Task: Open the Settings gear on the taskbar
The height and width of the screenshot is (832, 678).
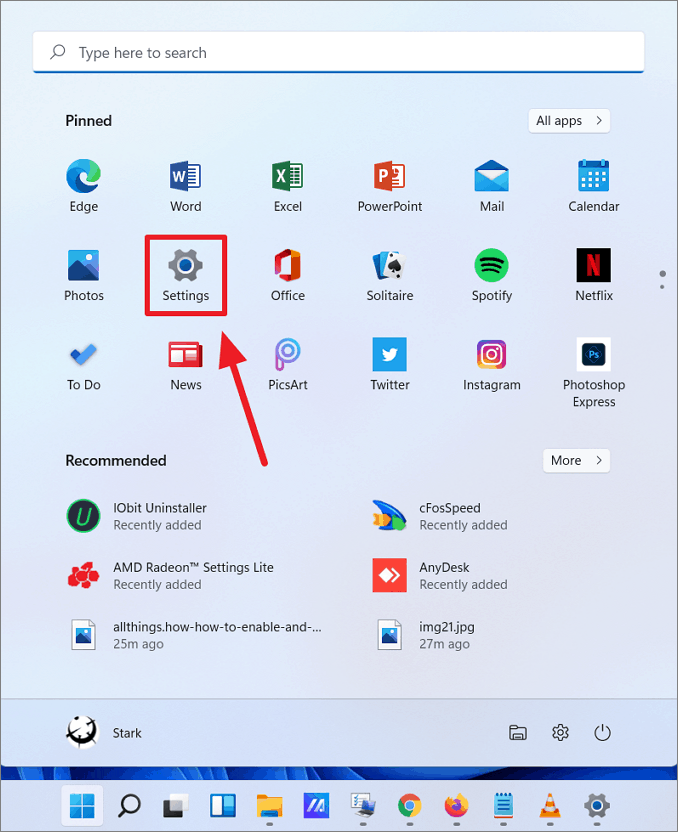Action: (596, 806)
